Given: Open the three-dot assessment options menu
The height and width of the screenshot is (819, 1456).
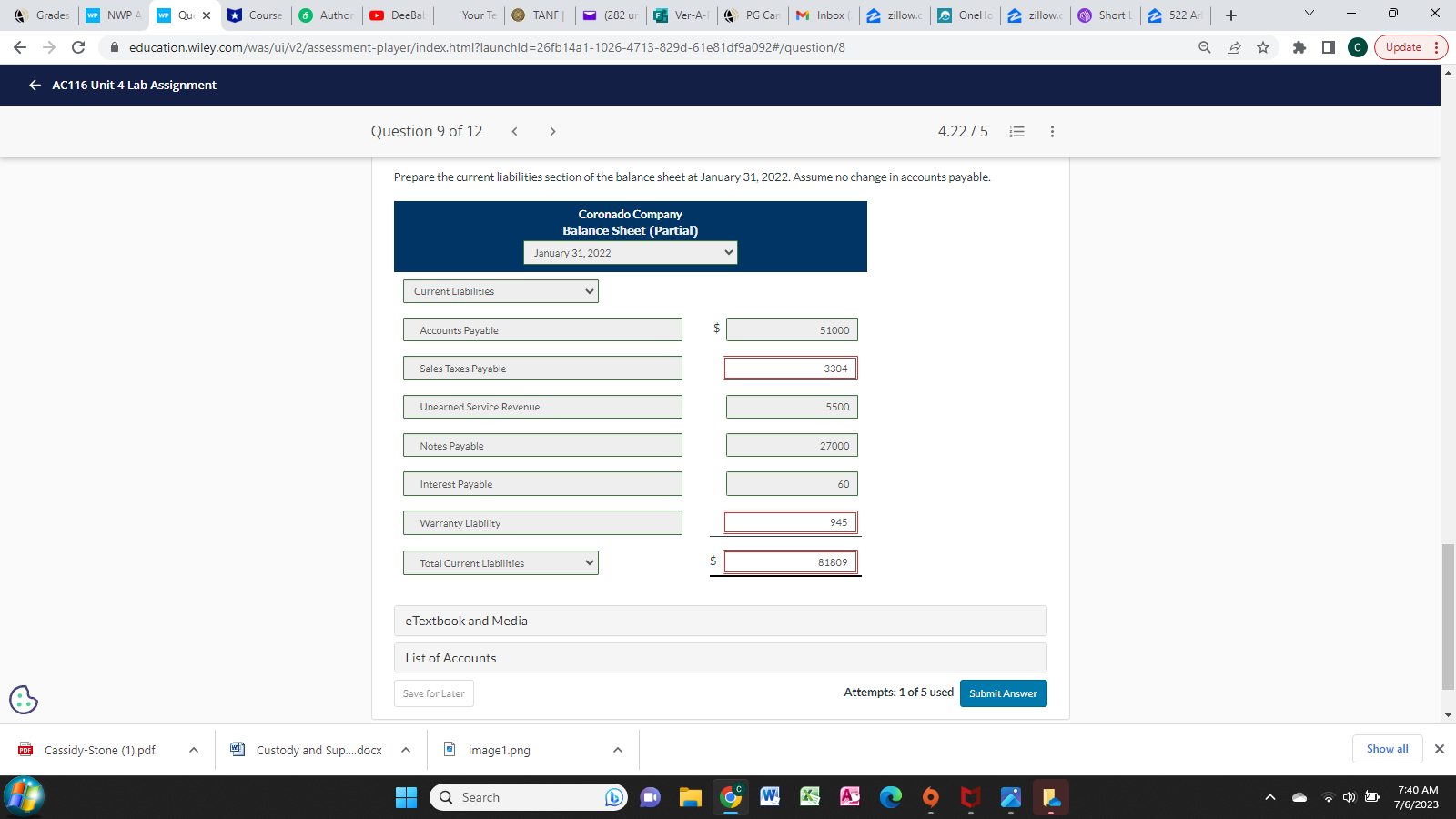Looking at the screenshot, I should click(1052, 131).
